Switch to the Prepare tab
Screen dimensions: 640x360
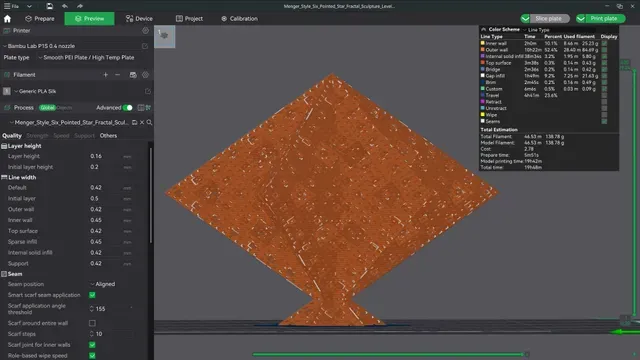point(40,19)
